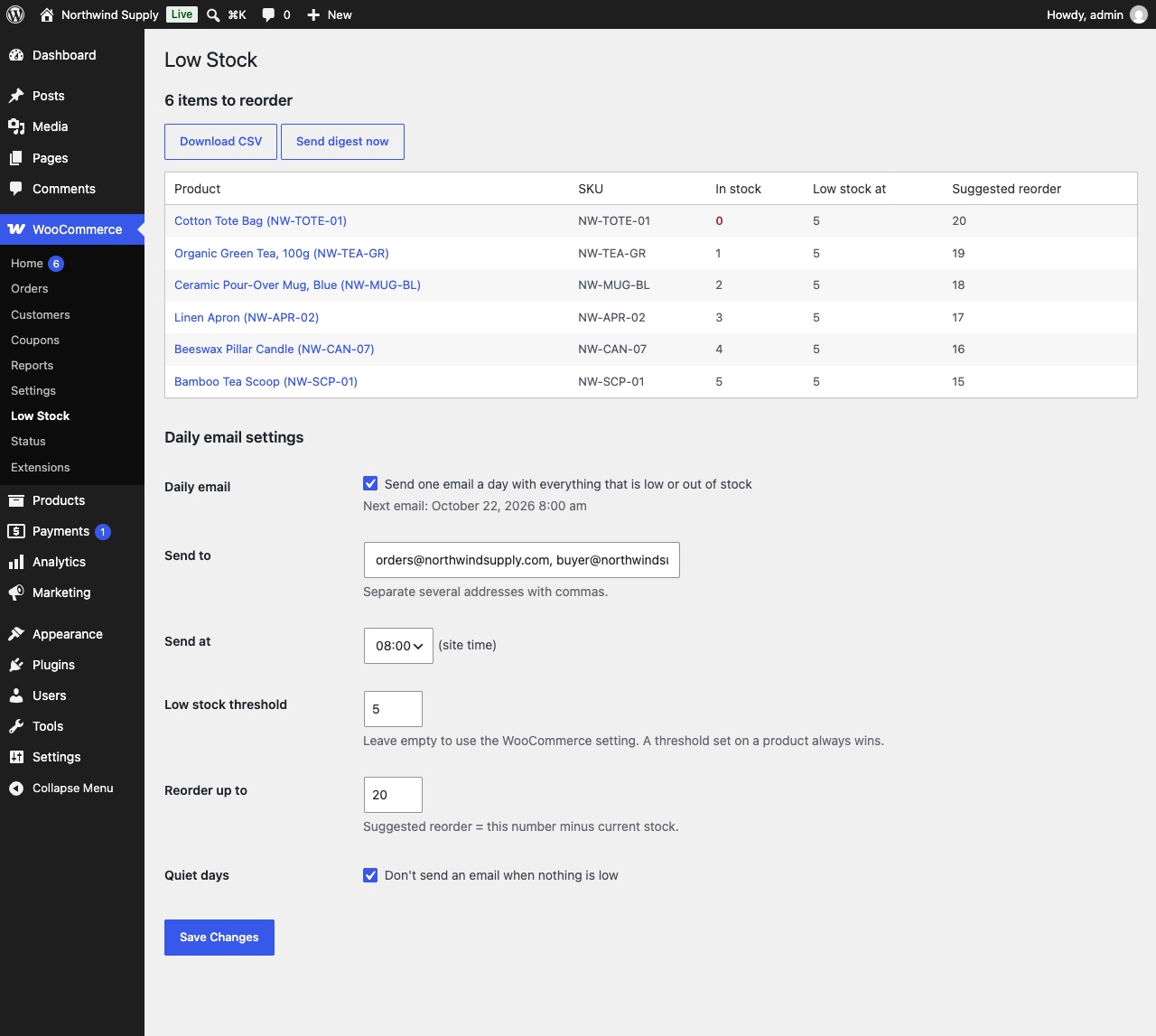
Task: Click the Analytics bar chart icon
Action: [16, 562]
